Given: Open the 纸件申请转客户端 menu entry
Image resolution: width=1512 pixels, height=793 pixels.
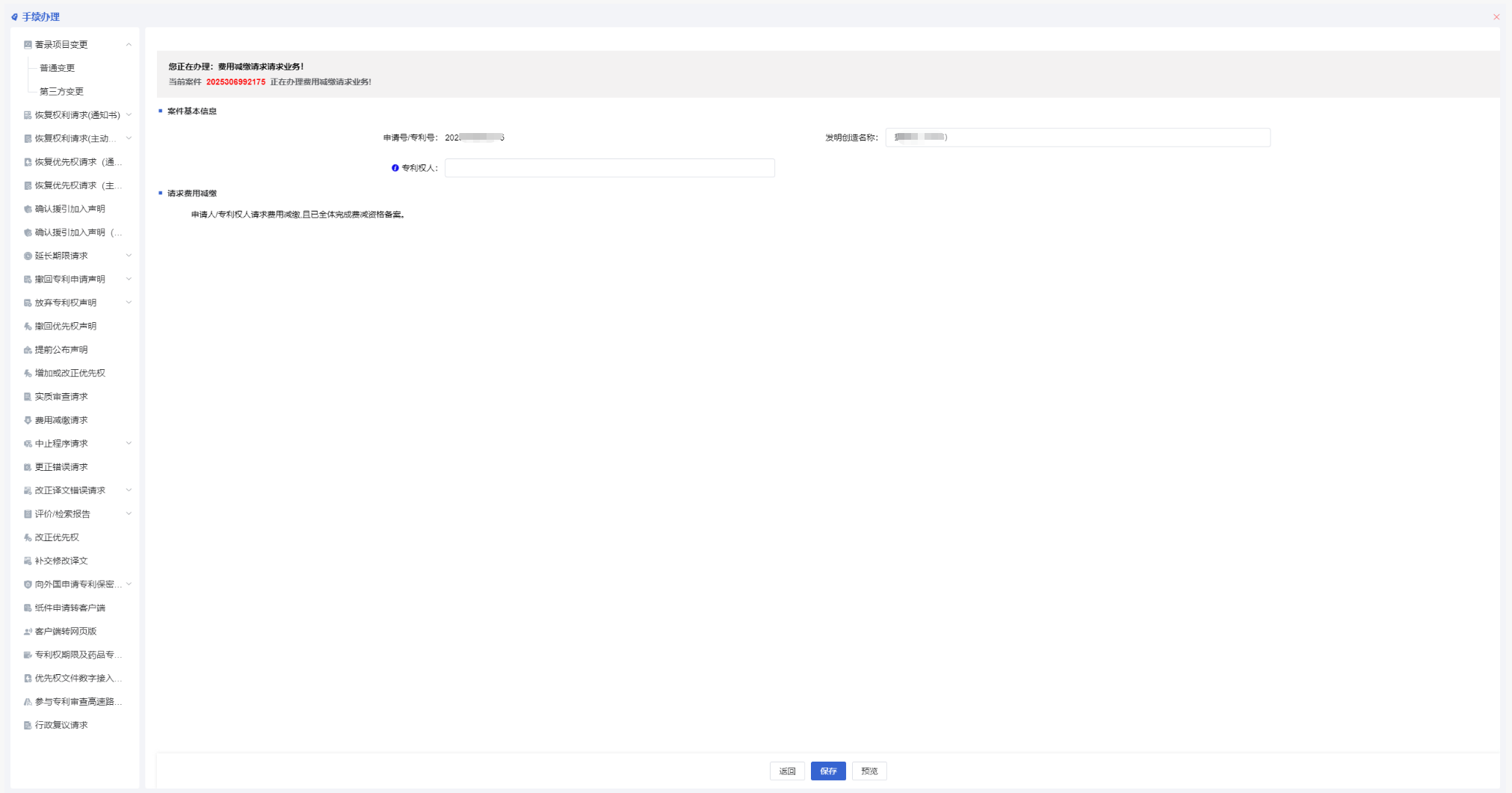Looking at the screenshot, I should (x=70, y=608).
